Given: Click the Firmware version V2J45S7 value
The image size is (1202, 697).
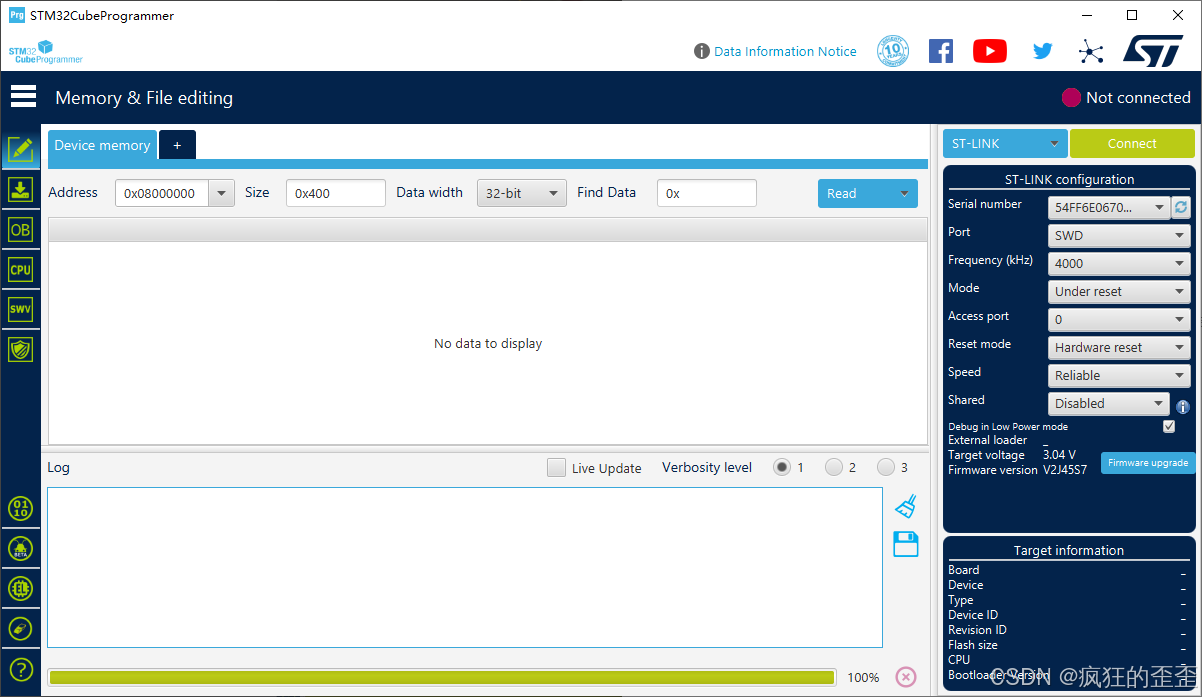Looking at the screenshot, I should [1065, 470].
